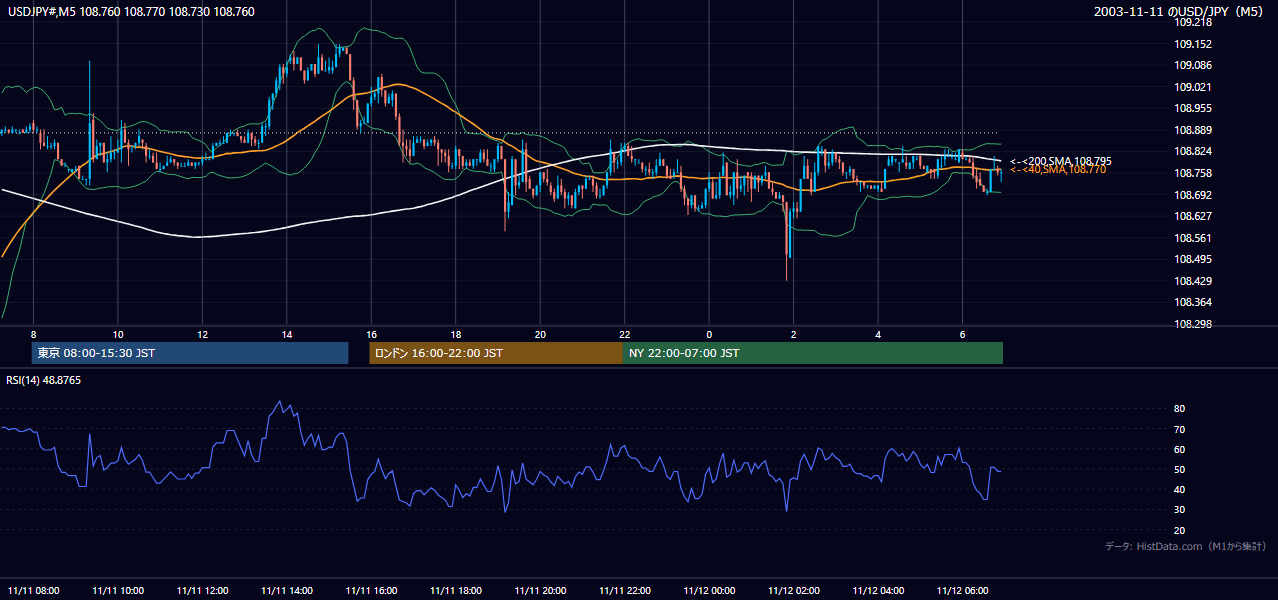Click the 11/12 04:00 date label

[878, 590]
